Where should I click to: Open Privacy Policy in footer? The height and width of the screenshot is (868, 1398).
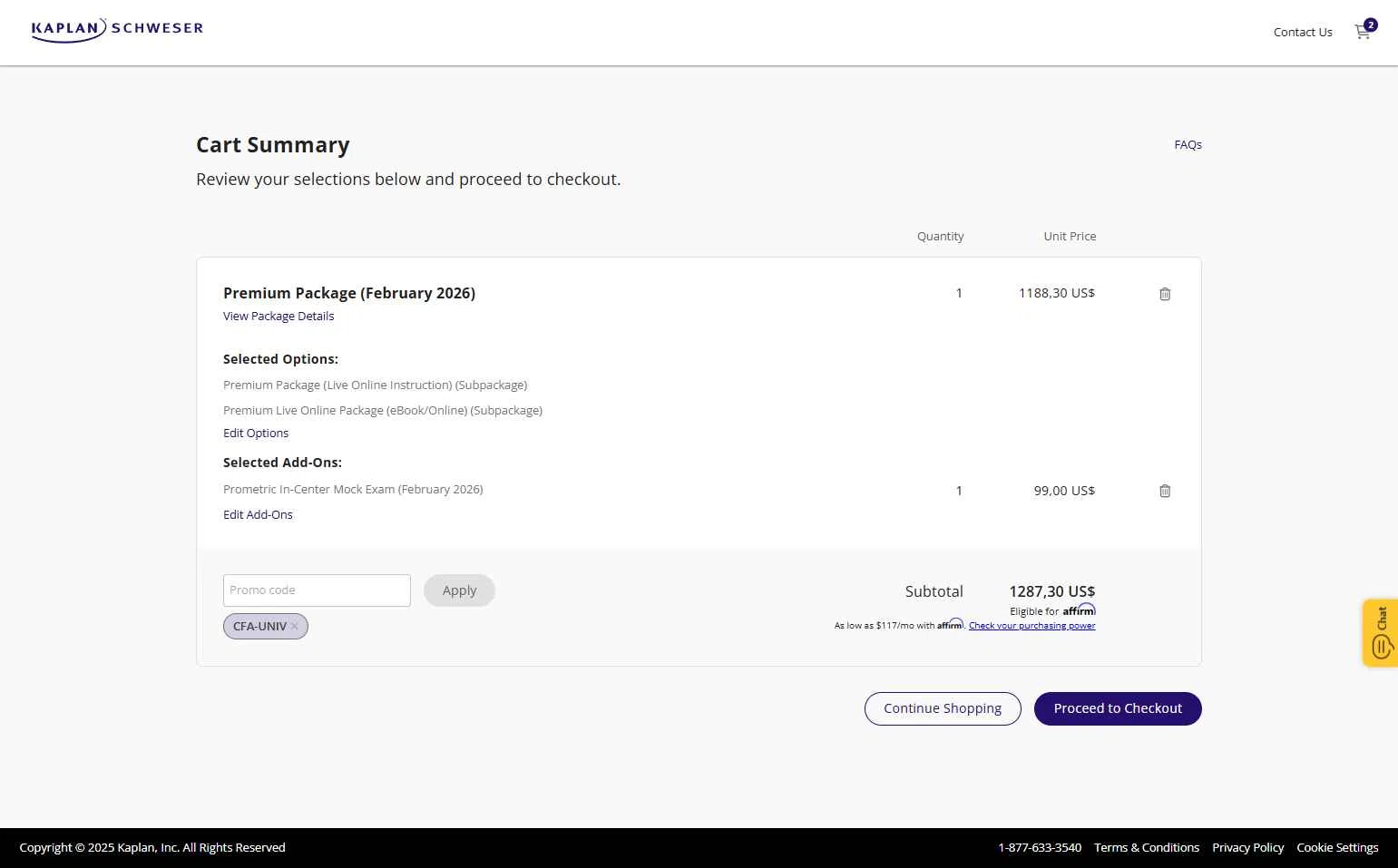pos(1247,847)
